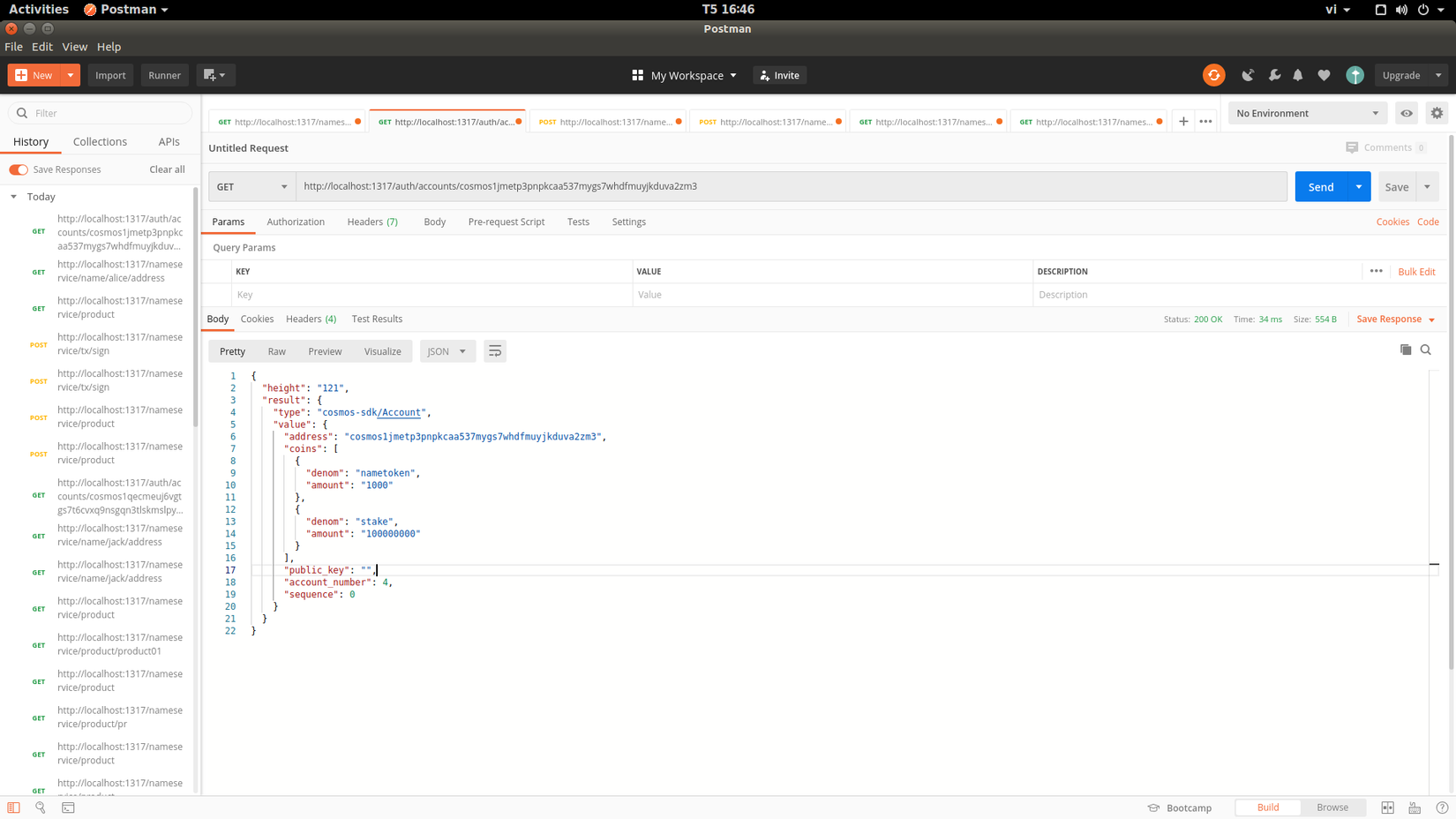1456x819 pixels.
Task: Collapse the Today history group
Action: (x=14, y=197)
